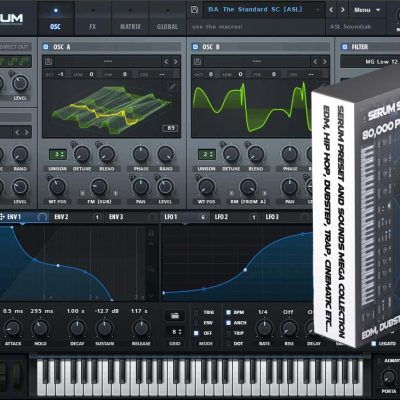
Task: Open the preset name browser field
Action: click(263, 10)
